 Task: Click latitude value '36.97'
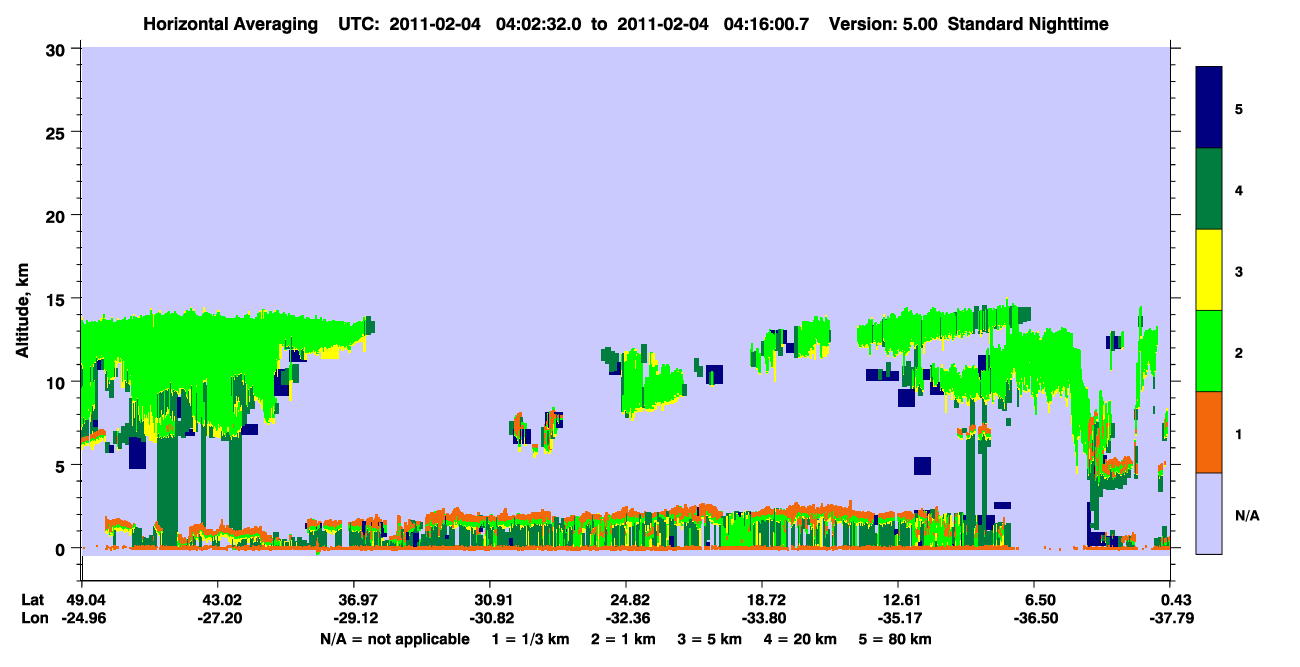354,600
